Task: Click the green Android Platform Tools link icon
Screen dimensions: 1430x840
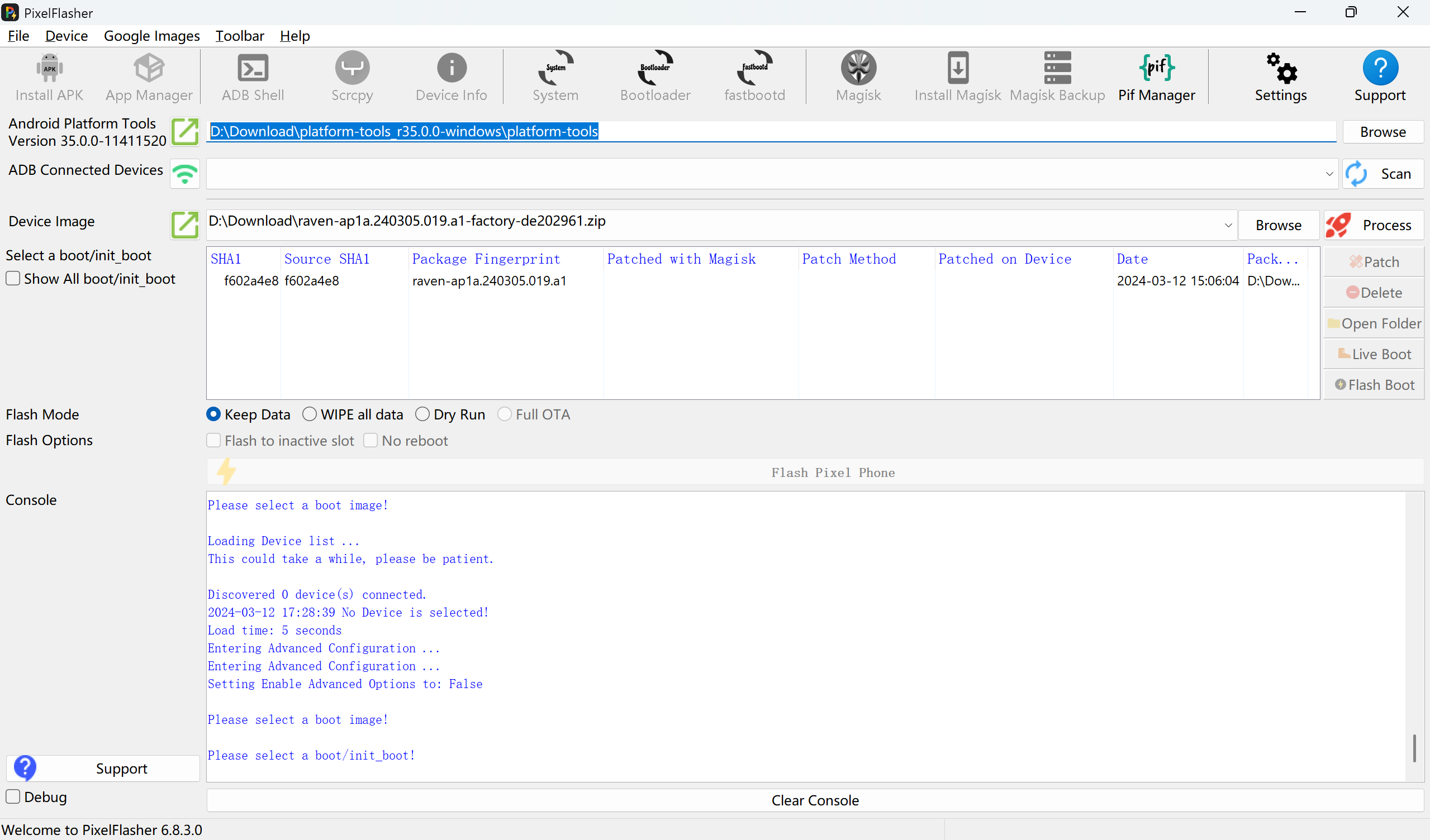Action: (x=185, y=132)
